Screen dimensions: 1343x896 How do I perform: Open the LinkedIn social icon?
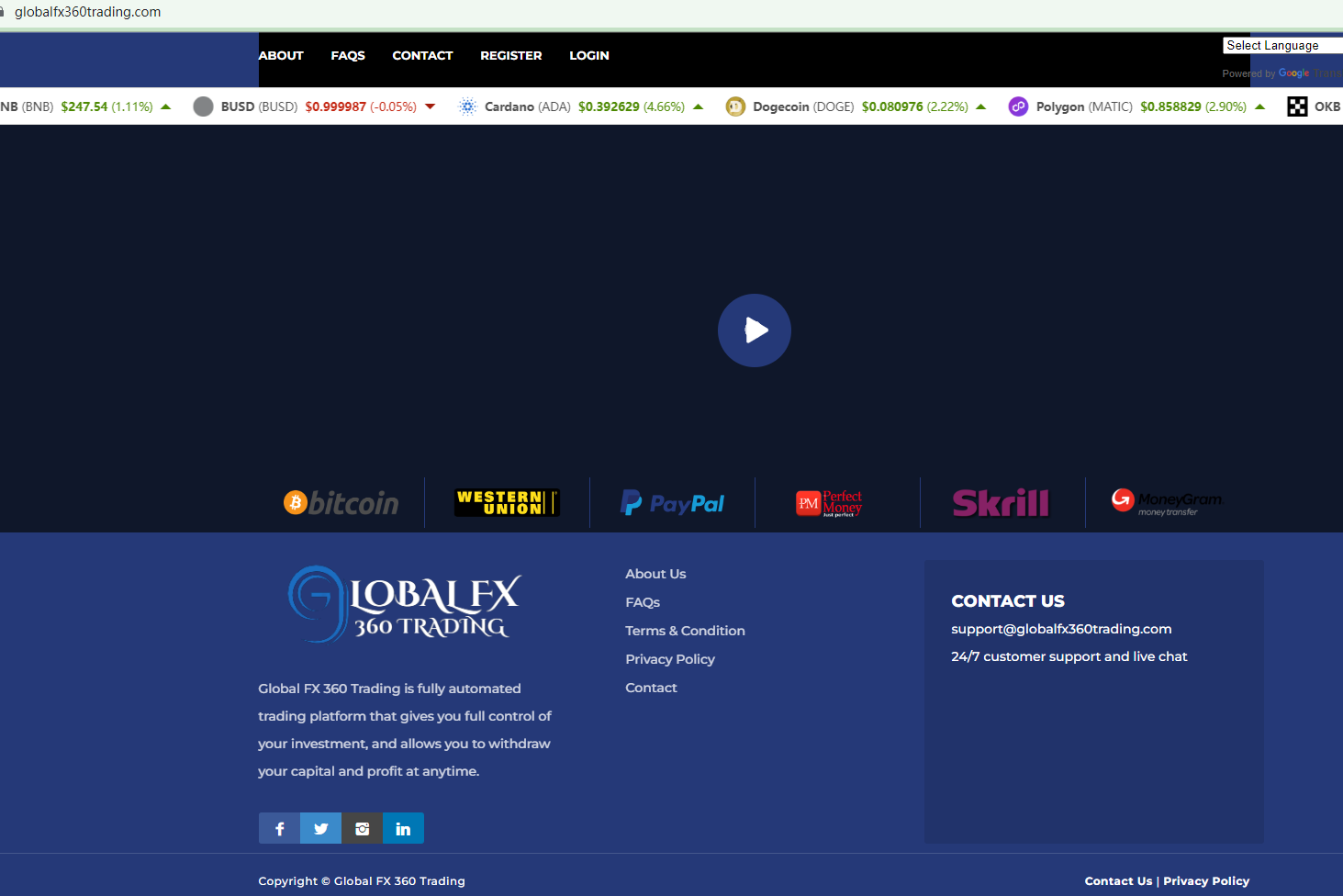coord(403,828)
